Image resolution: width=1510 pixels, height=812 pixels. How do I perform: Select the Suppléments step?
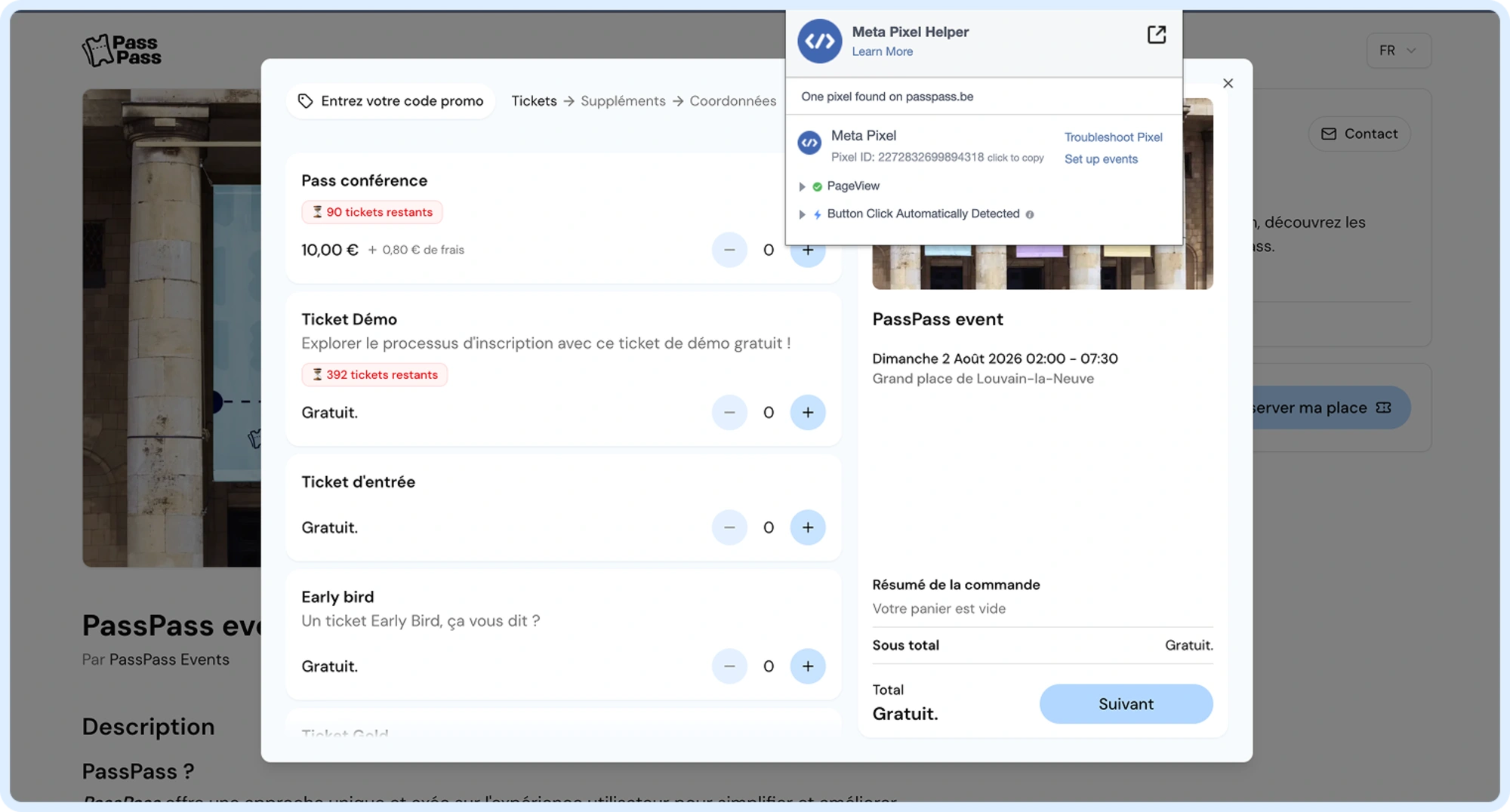623,101
